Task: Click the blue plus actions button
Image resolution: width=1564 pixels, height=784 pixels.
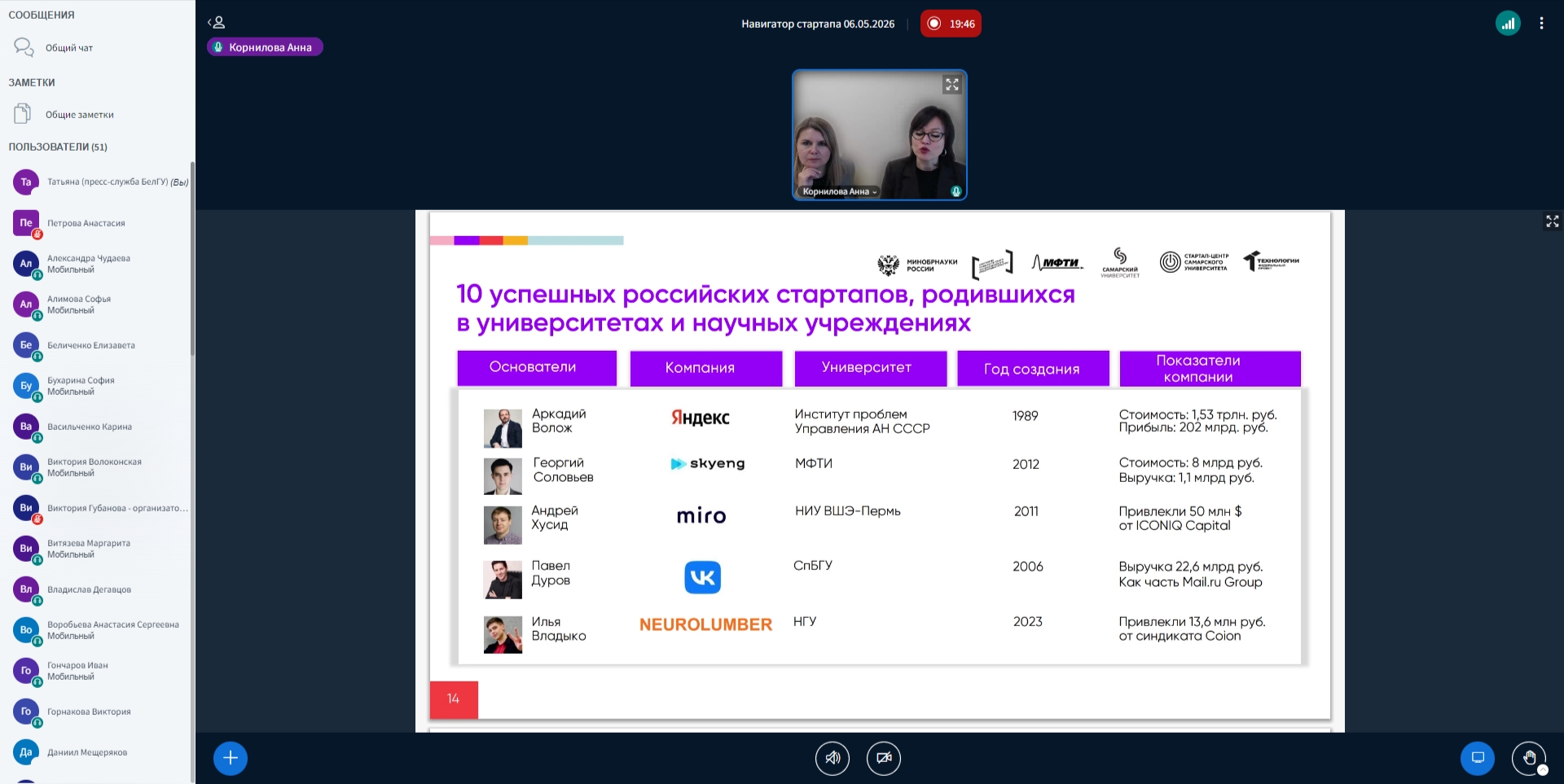Action: pyautogui.click(x=231, y=758)
